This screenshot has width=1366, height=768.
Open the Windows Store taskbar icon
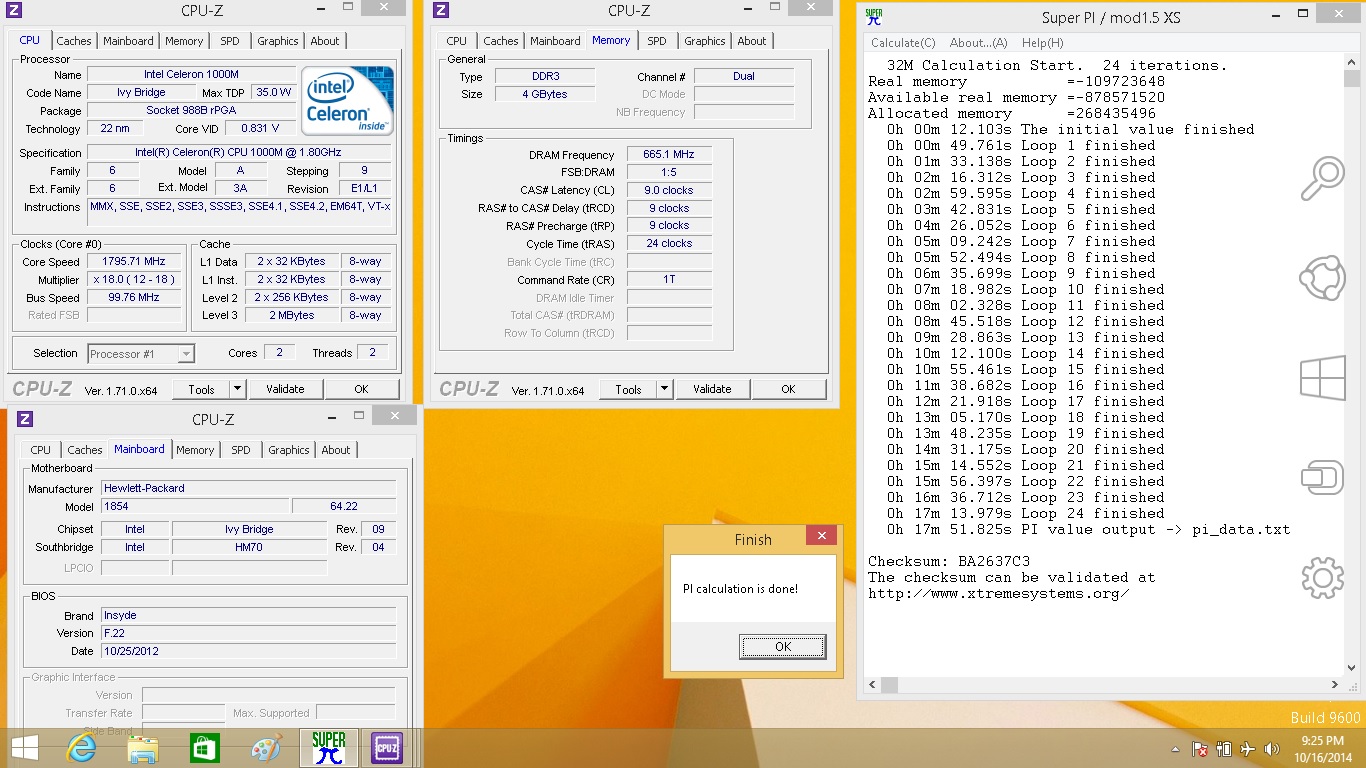tap(204, 748)
